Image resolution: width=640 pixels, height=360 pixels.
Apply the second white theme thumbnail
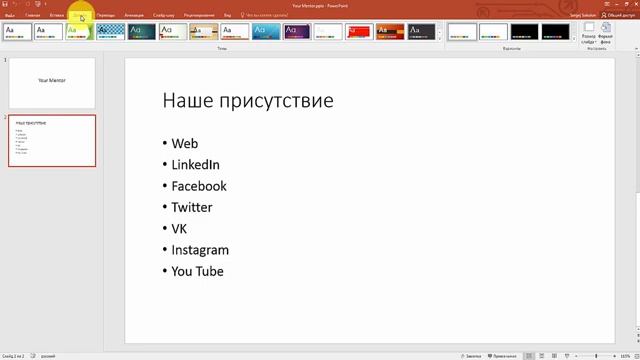click(x=49, y=32)
